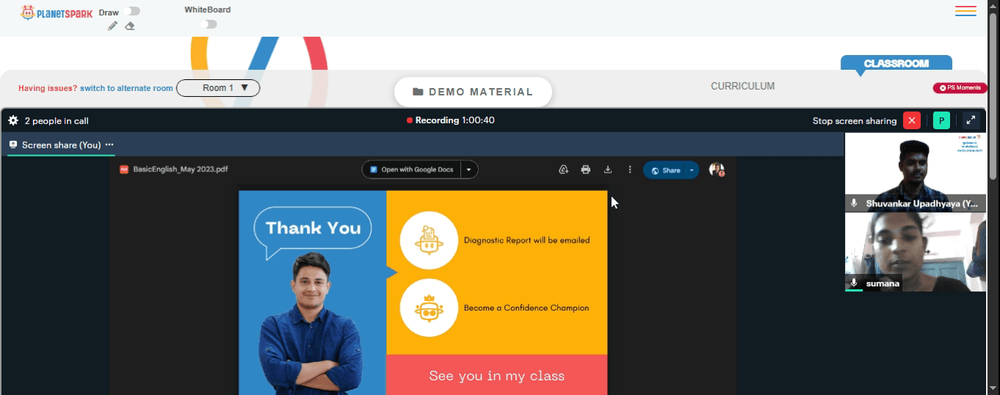Select the Screen share (You) tab
1000x395 pixels.
point(61,145)
